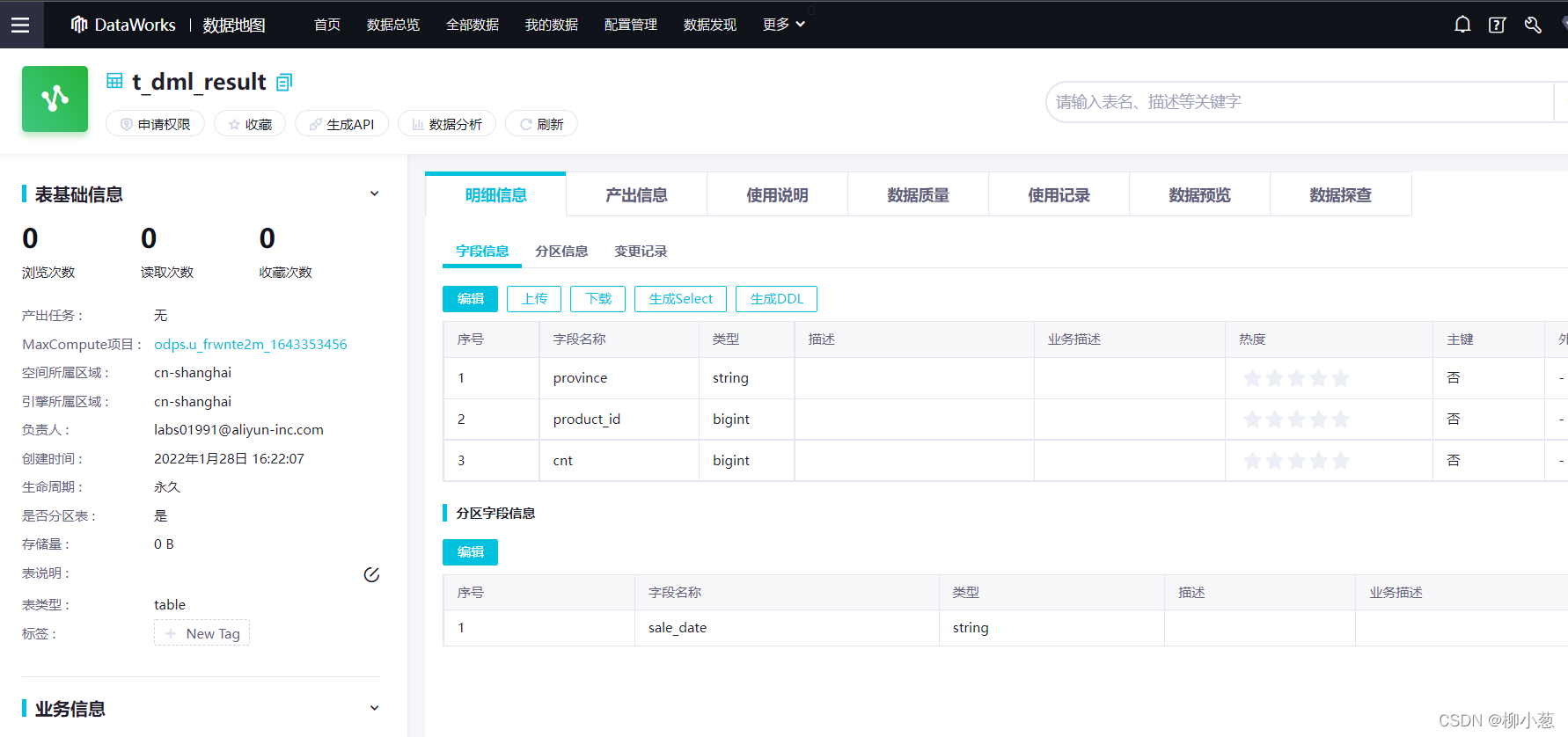
Task: Select the 分区信息 sub-tab
Action: [x=561, y=252]
